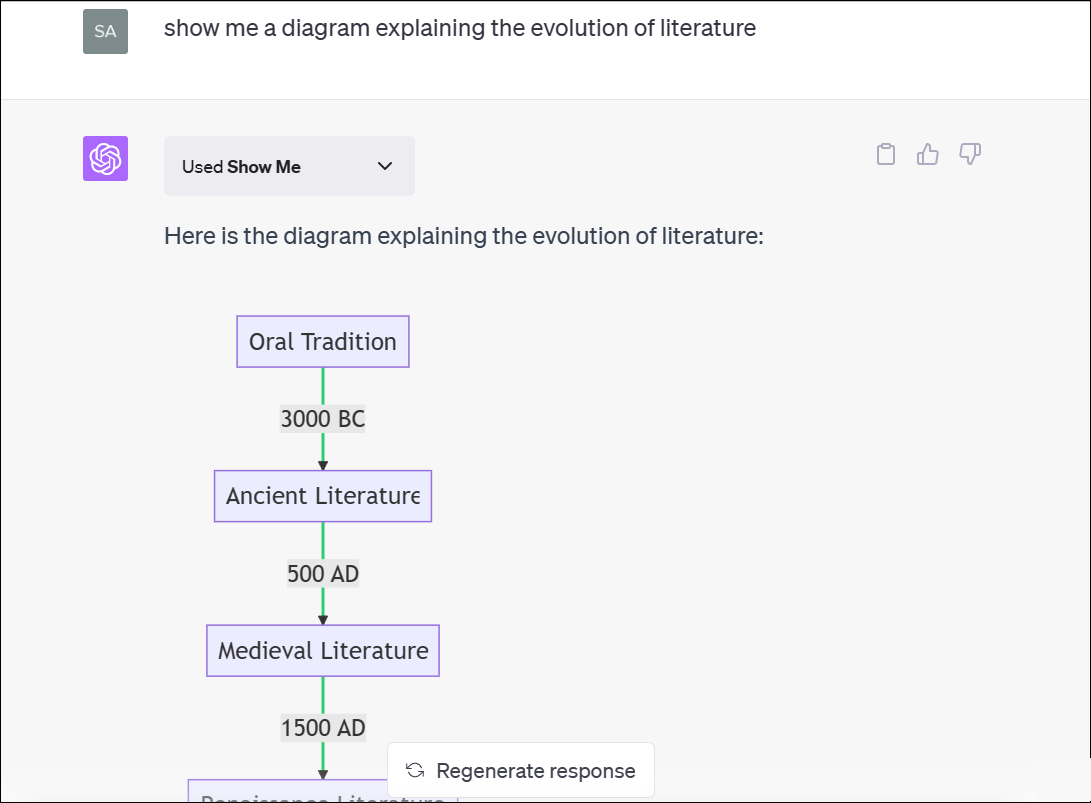The width and height of the screenshot is (1091, 803).
Task: Click the 500 AD edge label
Action: click(323, 574)
